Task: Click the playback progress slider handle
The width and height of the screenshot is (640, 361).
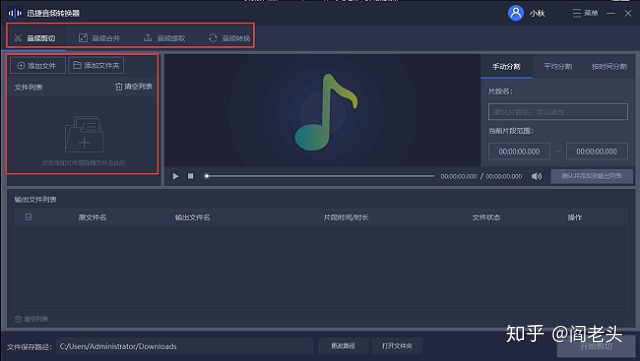Action: coord(207,176)
